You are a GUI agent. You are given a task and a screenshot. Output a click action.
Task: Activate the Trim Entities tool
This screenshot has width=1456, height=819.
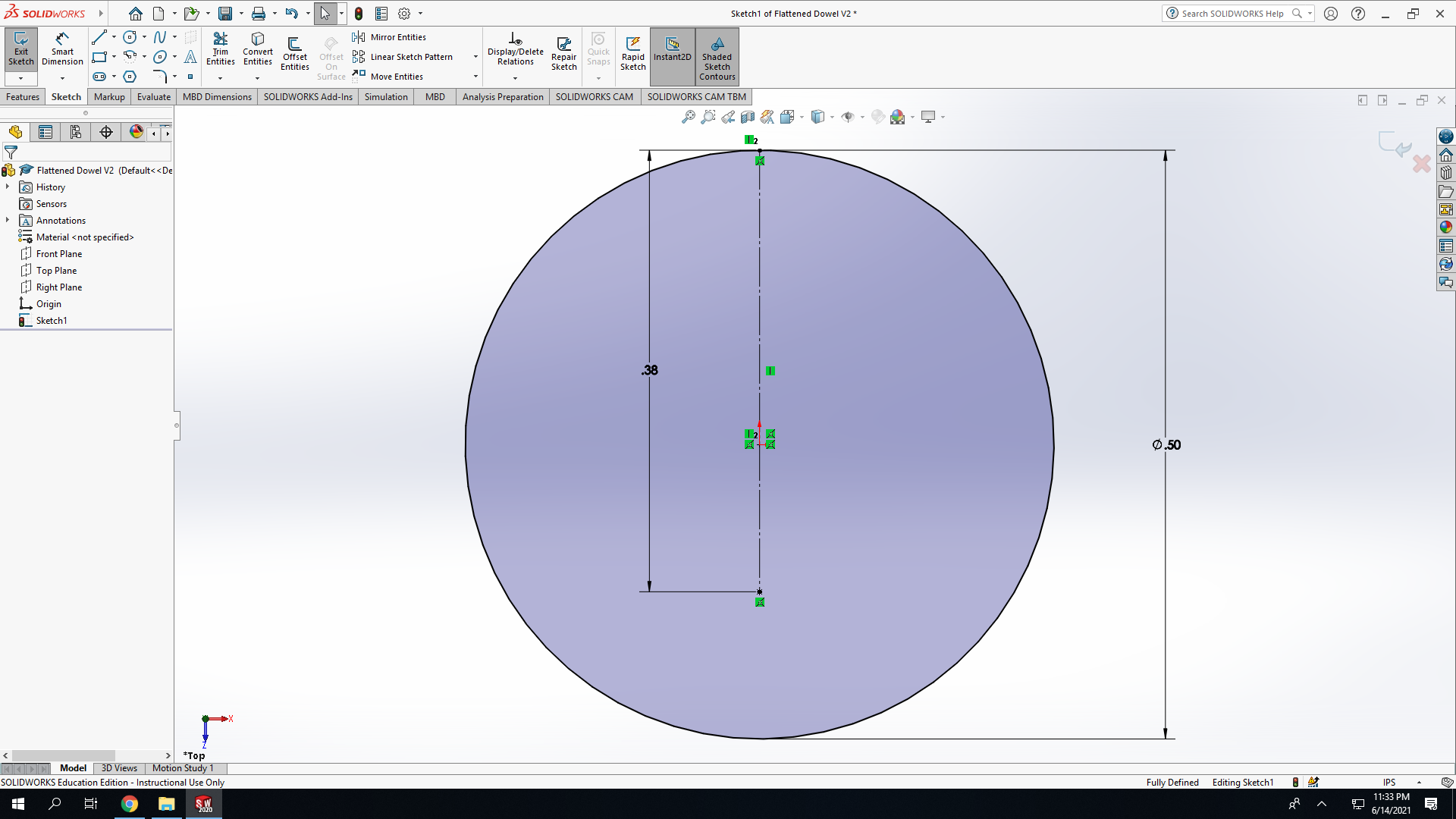click(x=221, y=49)
